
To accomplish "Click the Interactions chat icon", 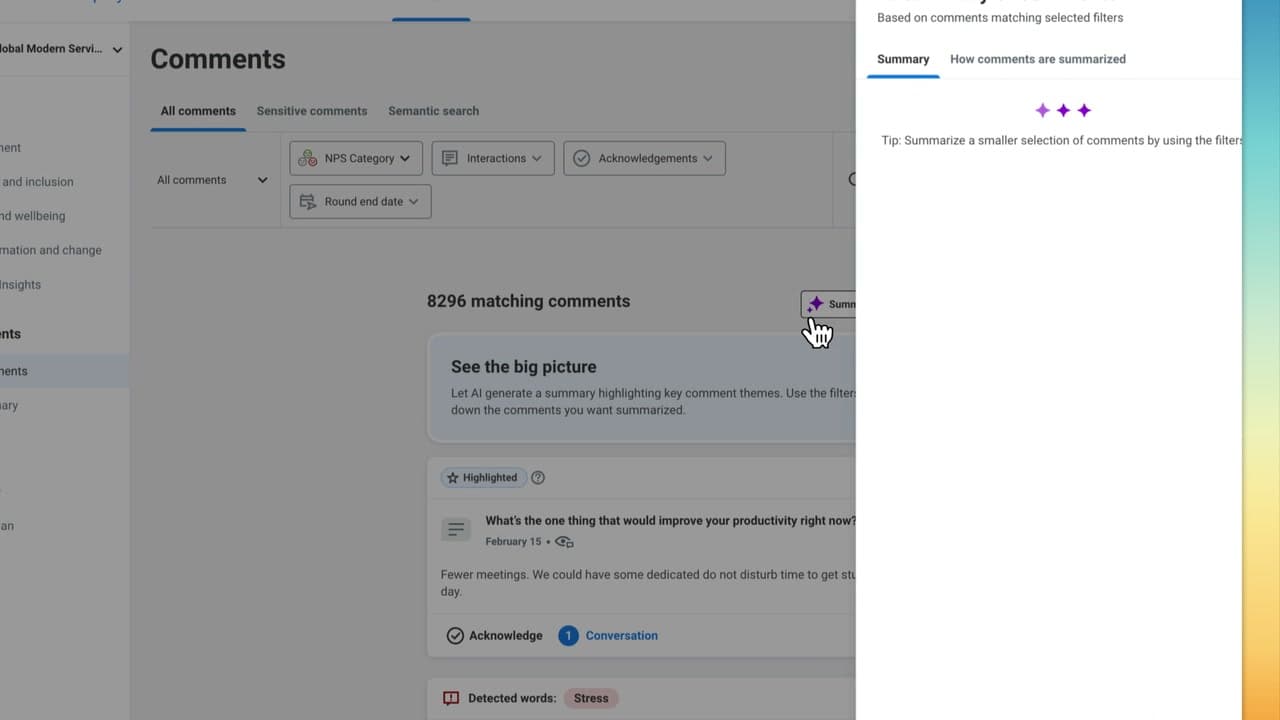I will (x=450, y=158).
